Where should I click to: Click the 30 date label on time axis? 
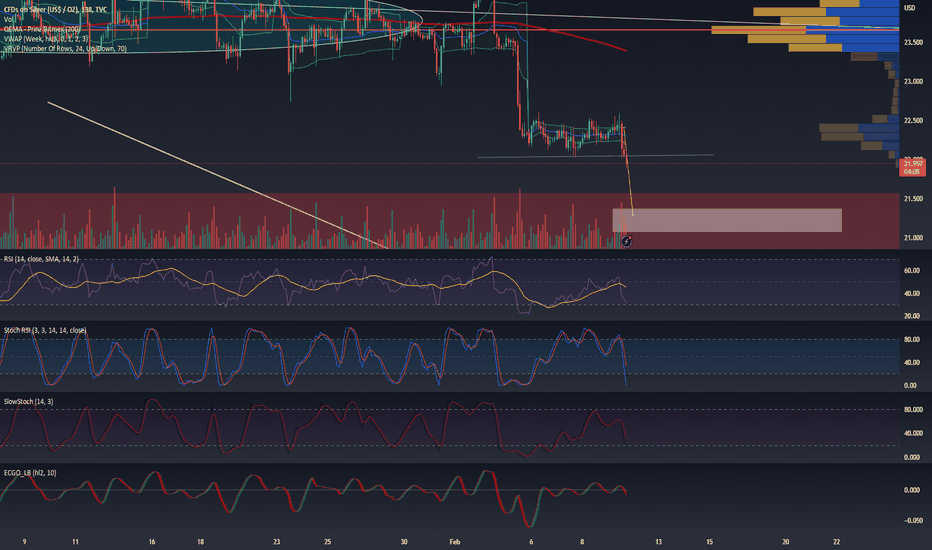point(404,542)
